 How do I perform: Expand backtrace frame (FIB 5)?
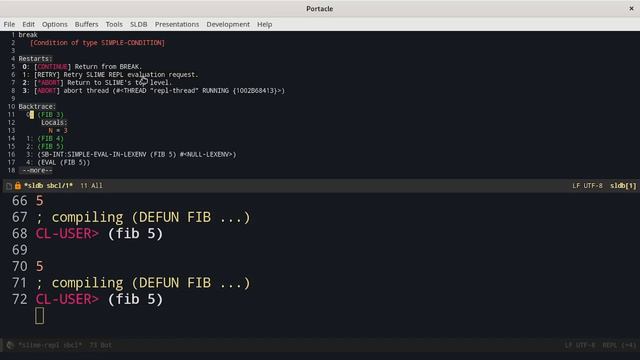pyautogui.click(x=51, y=147)
